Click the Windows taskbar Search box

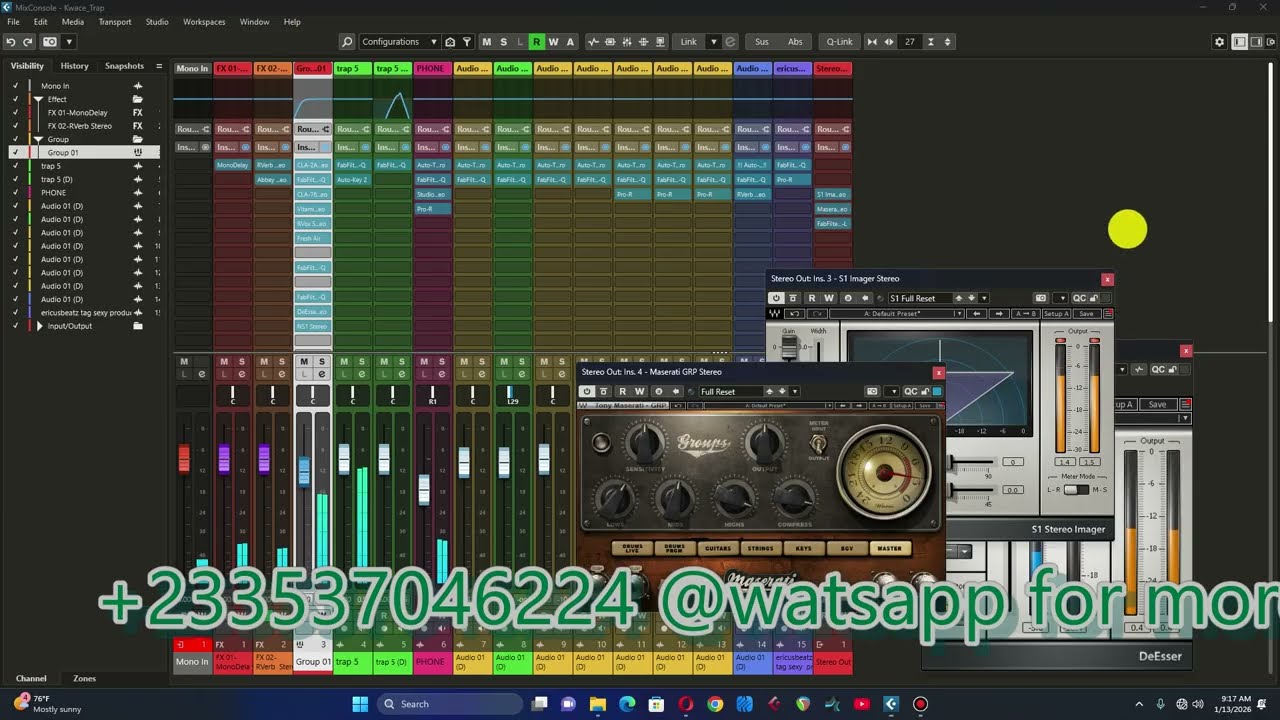(x=450, y=704)
